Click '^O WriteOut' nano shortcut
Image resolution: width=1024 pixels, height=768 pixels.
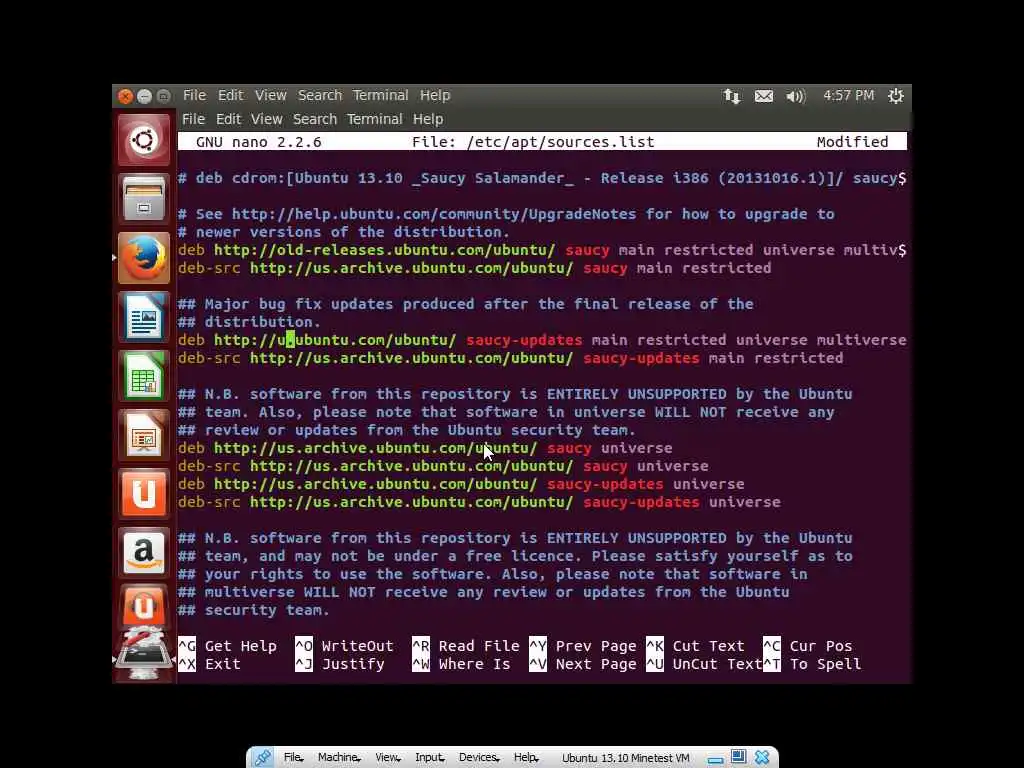tap(344, 646)
